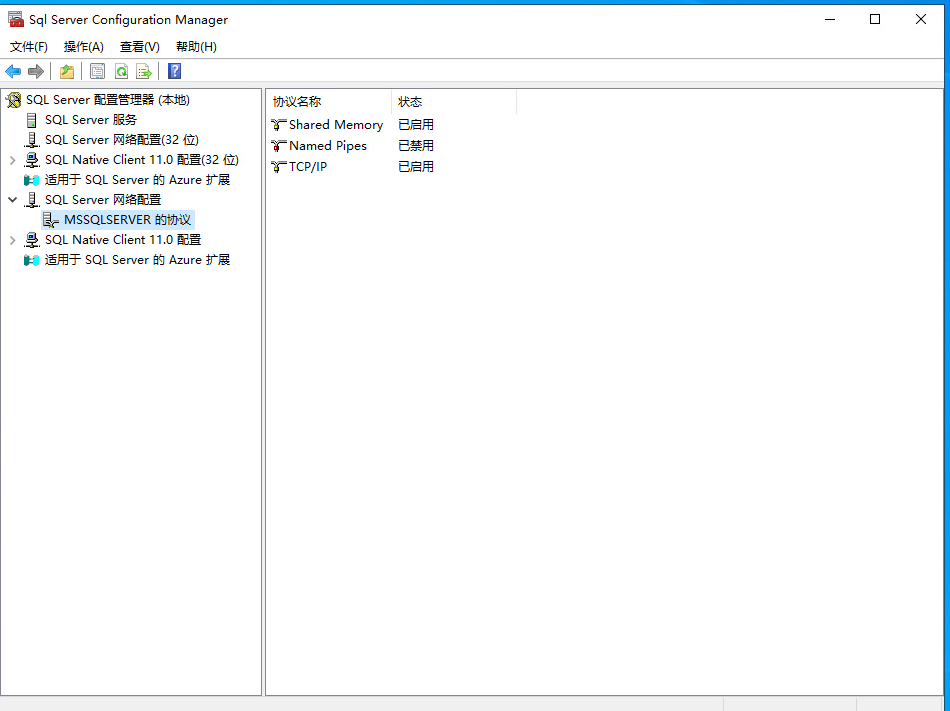Click the Shared Memory protocol icon
Screen dimensions: 950x711
click(279, 125)
